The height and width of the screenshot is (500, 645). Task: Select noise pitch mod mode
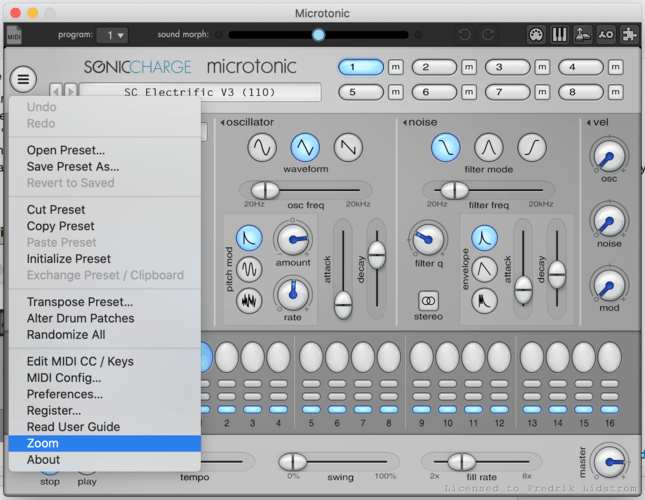pos(249,301)
